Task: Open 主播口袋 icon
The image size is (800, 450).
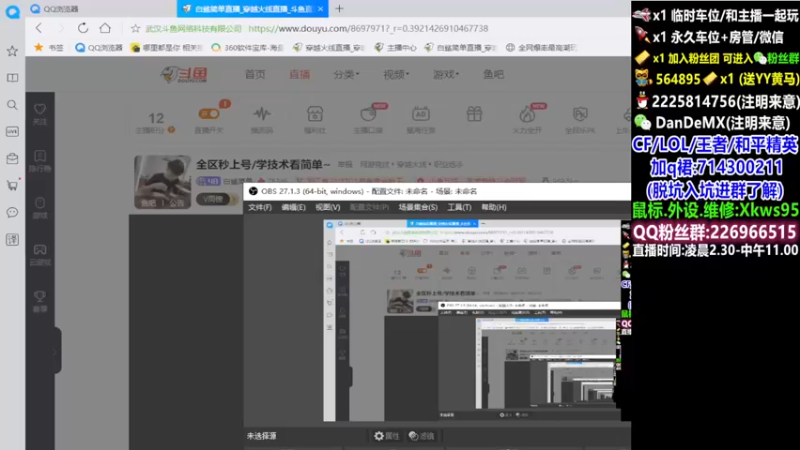Action: point(368,119)
